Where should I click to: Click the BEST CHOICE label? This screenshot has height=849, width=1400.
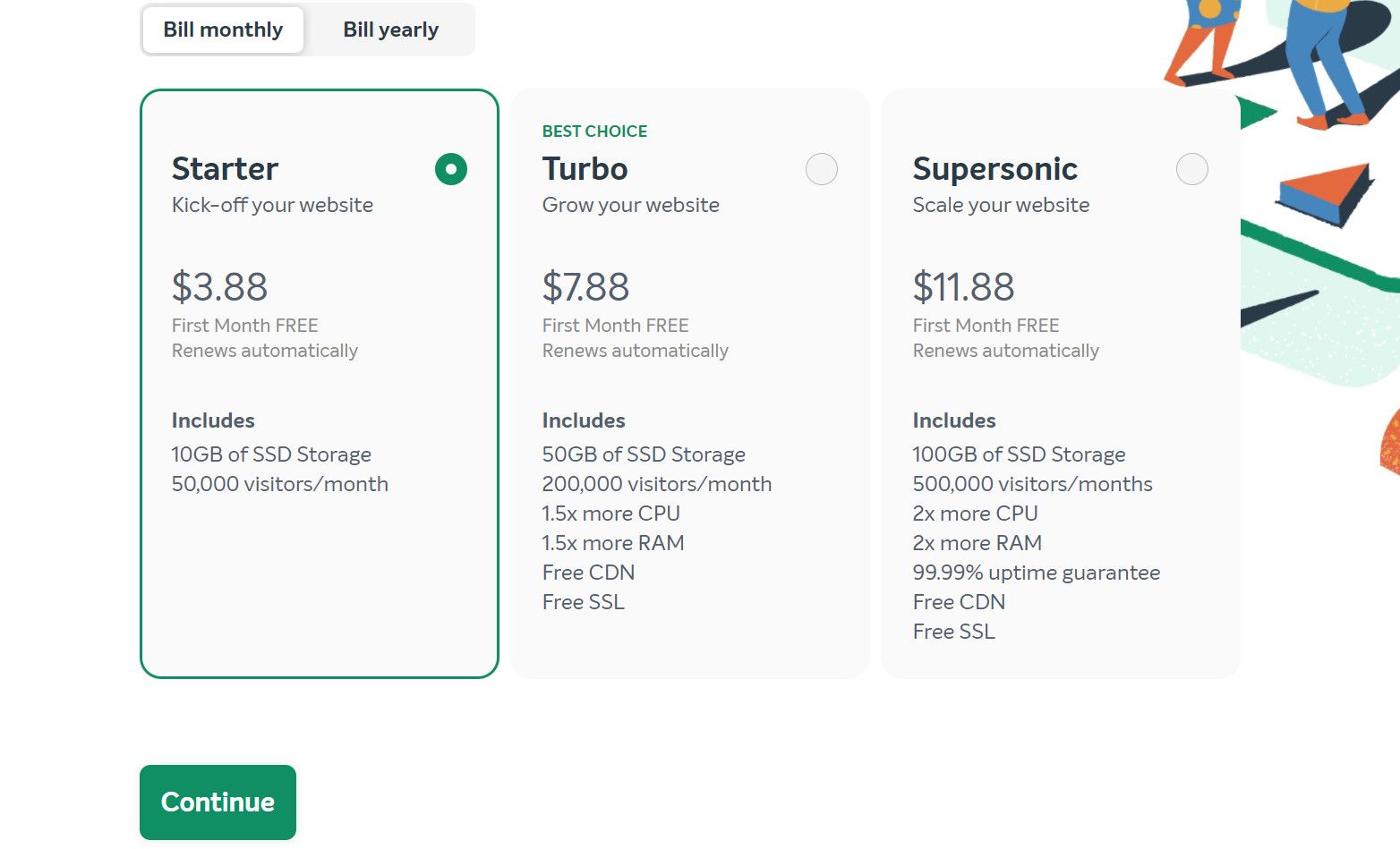(594, 132)
